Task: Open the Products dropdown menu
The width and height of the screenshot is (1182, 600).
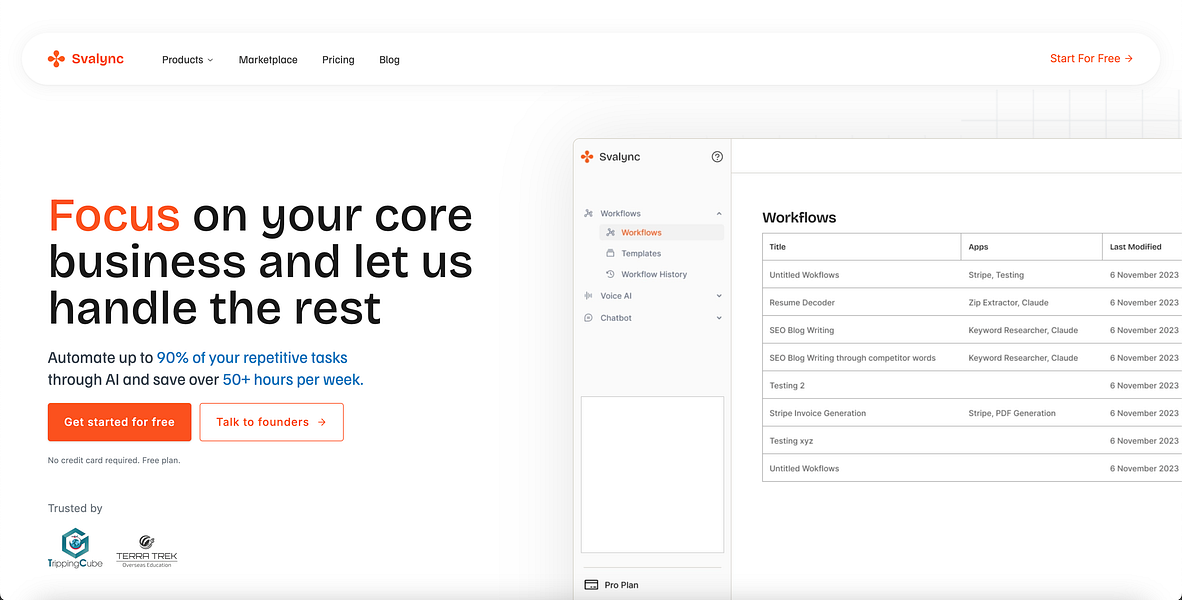Action: (x=188, y=60)
